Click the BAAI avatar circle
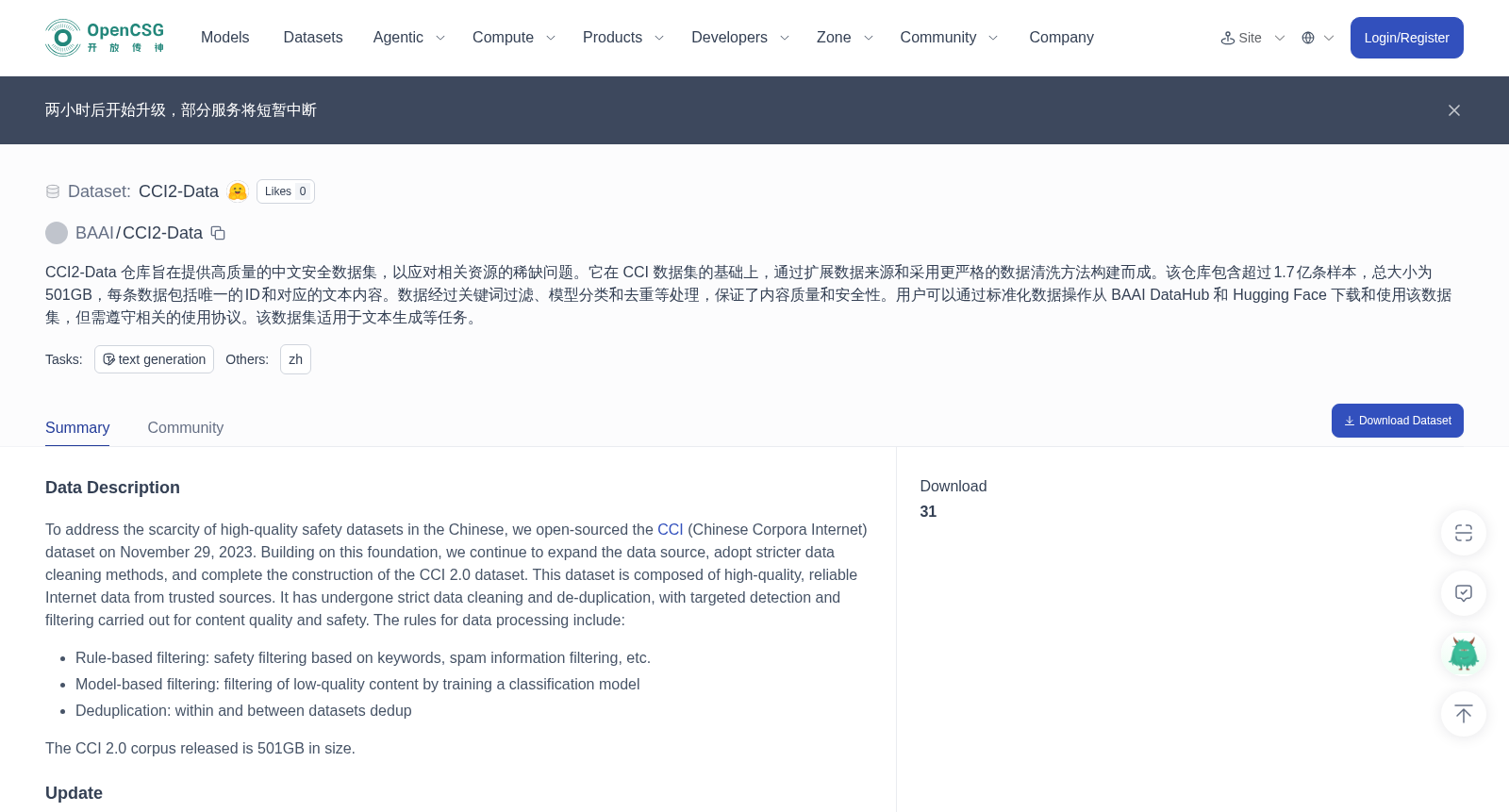 pos(57,233)
